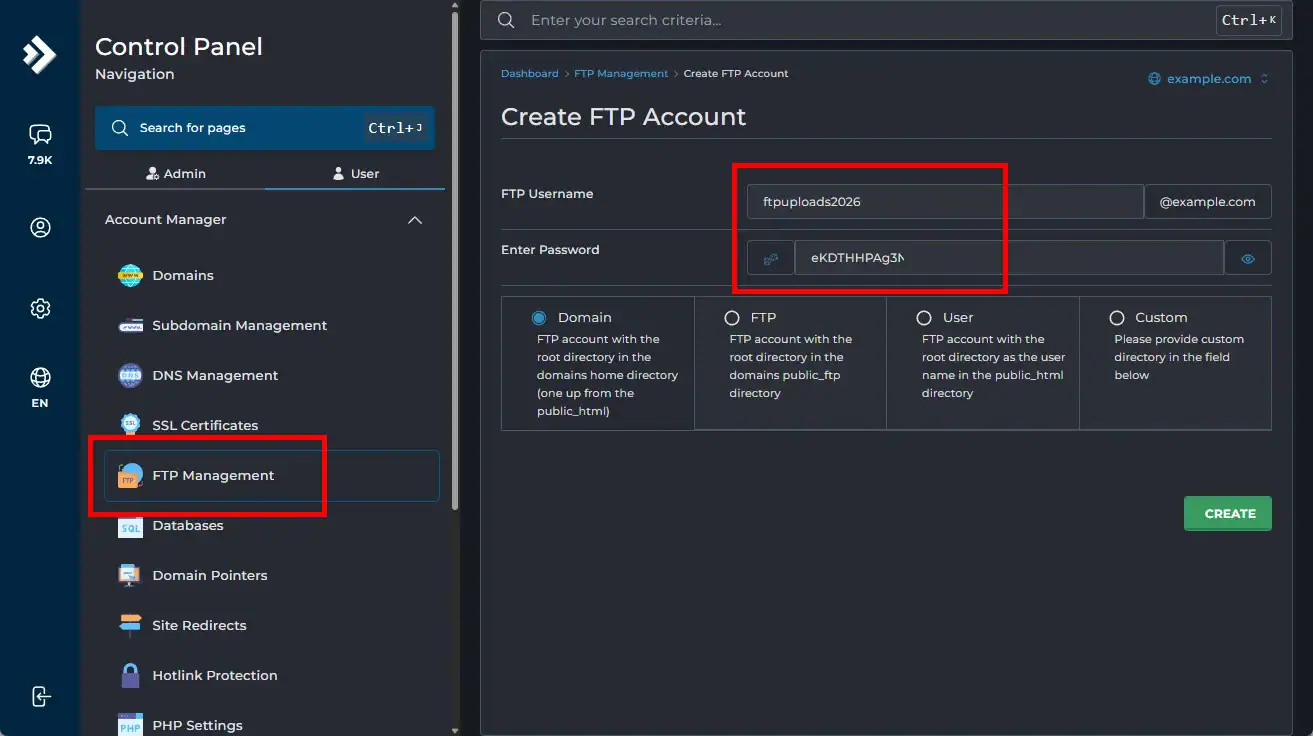Viewport: 1313px width, 736px height.
Task: Click the Search for pages box
Action: click(x=265, y=128)
